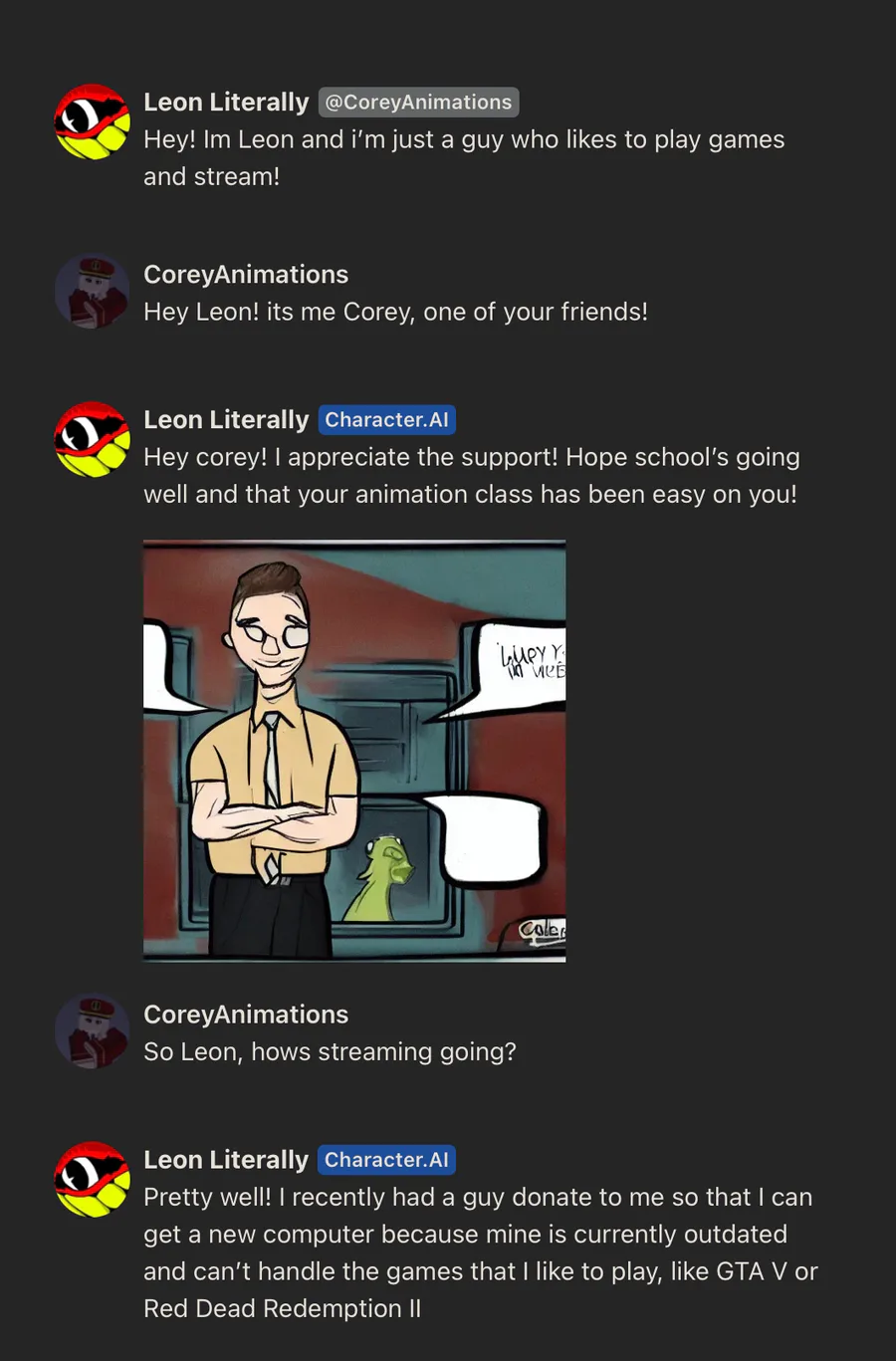Click Leon Literally name above "Pretty well!"
Viewport: 896px width, 1361px height.
(226, 1160)
